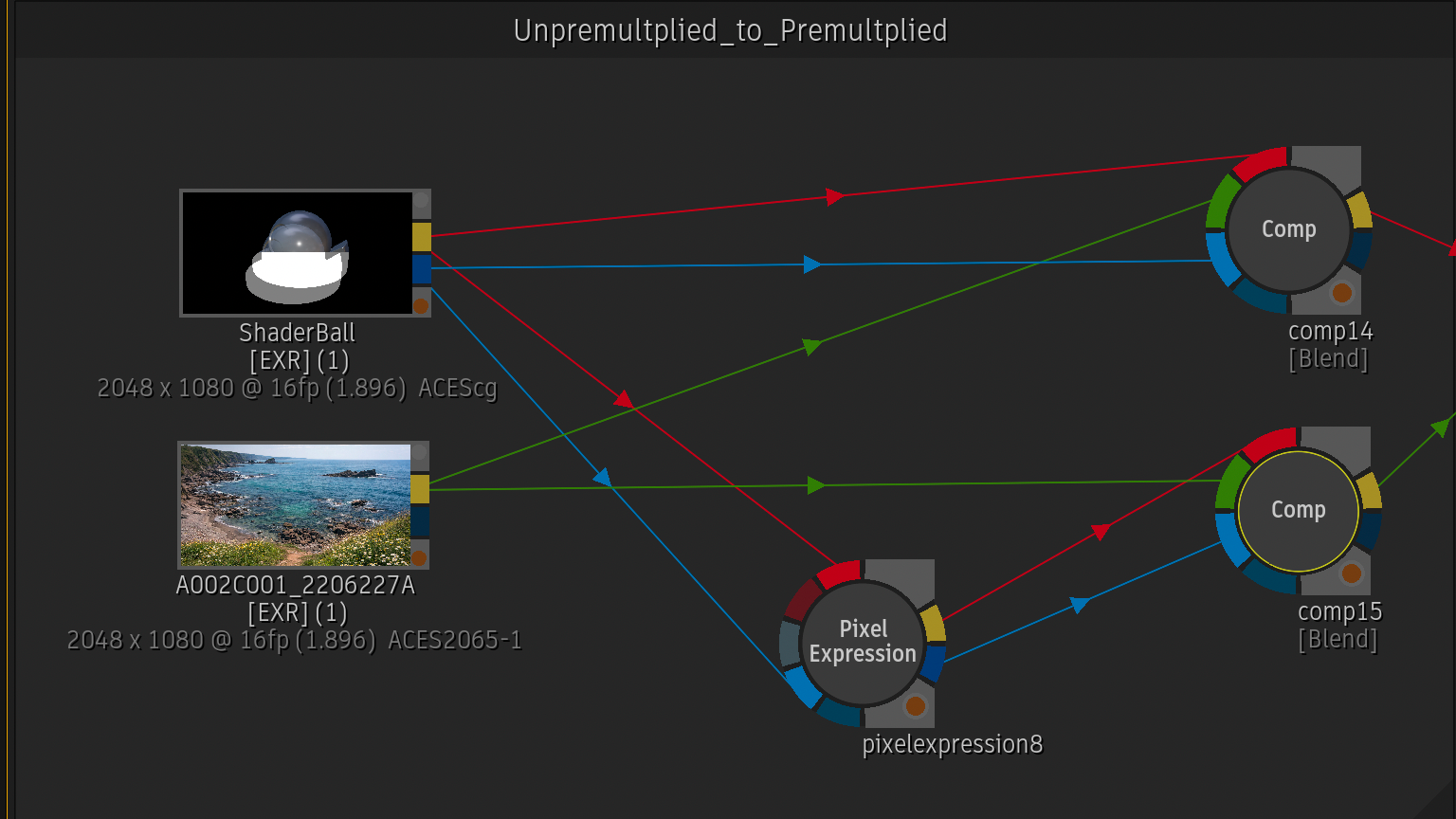This screenshot has width=1456, height=819.
Task: Toggle orange dot on comp14 node
Action: 1341,293
